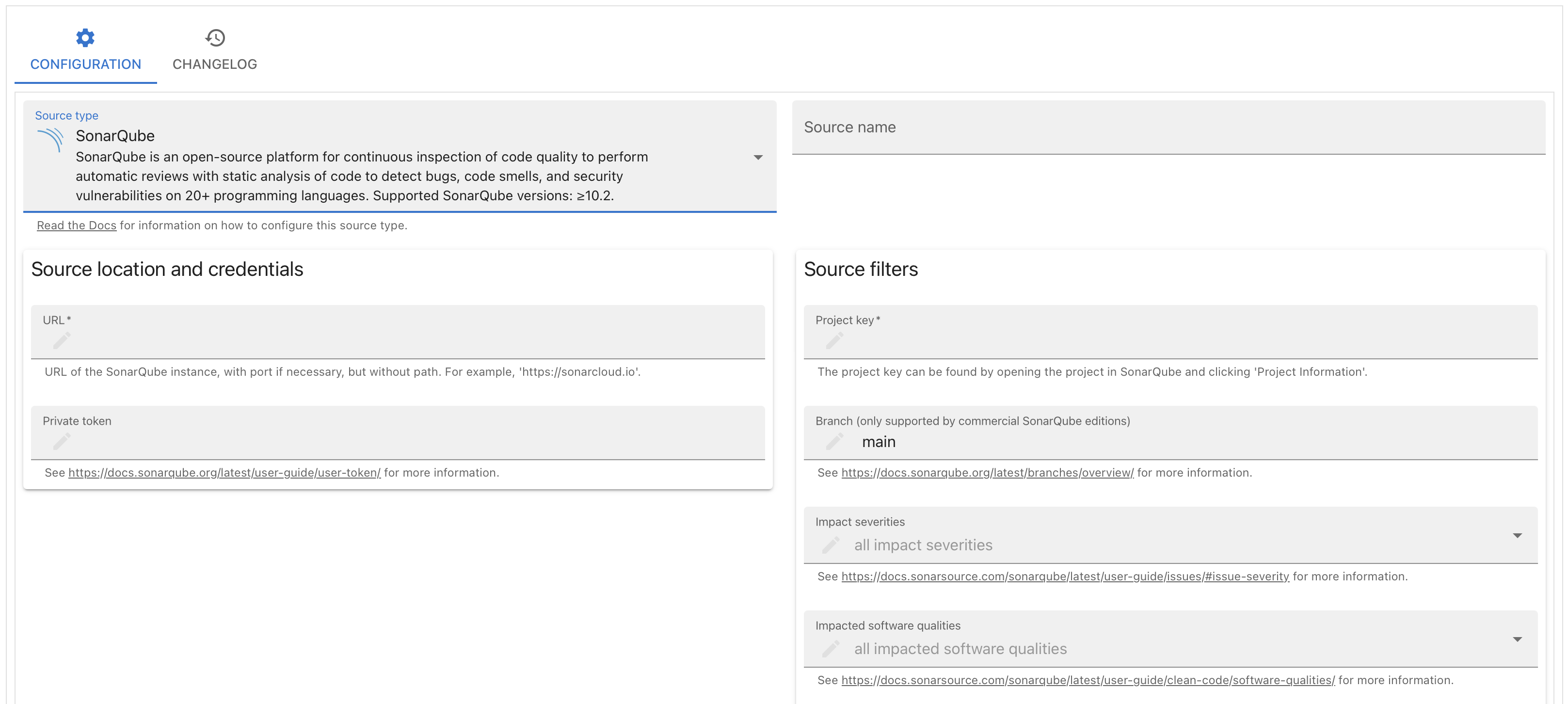Expand the Impacted software qualities dropdown arrow
Screen dimensions: 1568x704
(1517, 640)
